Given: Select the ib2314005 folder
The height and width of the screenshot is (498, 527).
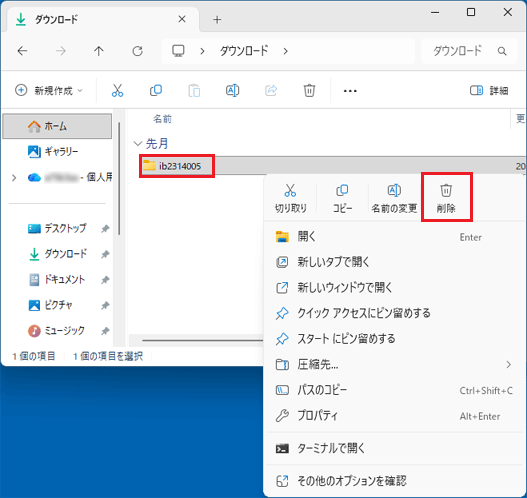Looking at the screenshot, I should click(x=177, y=166).
